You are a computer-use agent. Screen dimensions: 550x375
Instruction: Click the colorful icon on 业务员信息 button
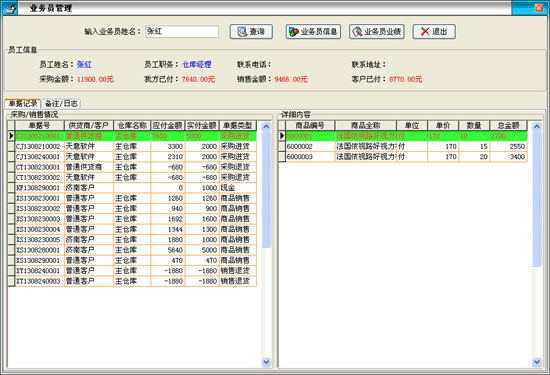[294, 32]
